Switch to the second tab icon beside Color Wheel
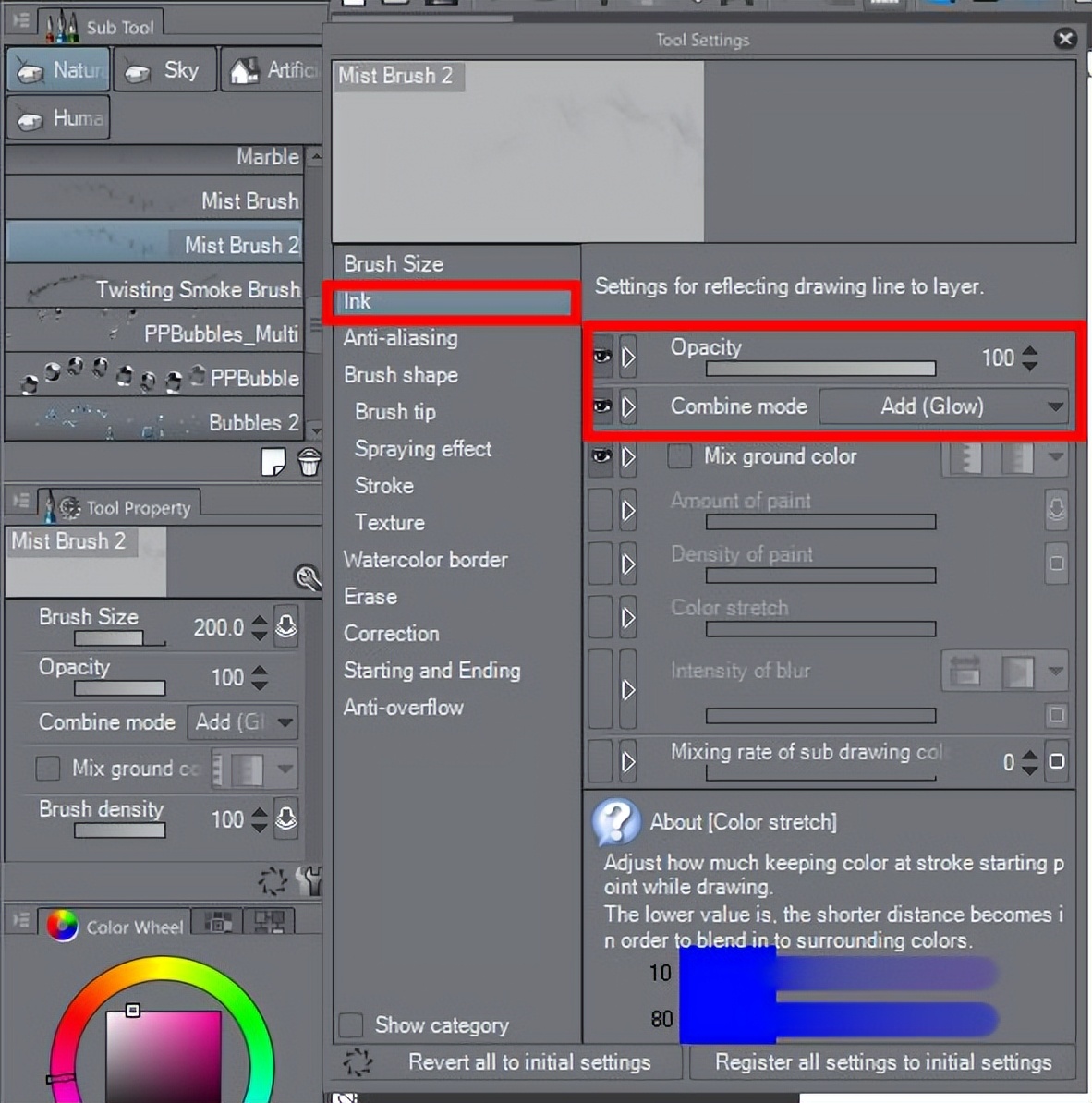Viewport: 1092px width, 1103px height. (218, 921)
